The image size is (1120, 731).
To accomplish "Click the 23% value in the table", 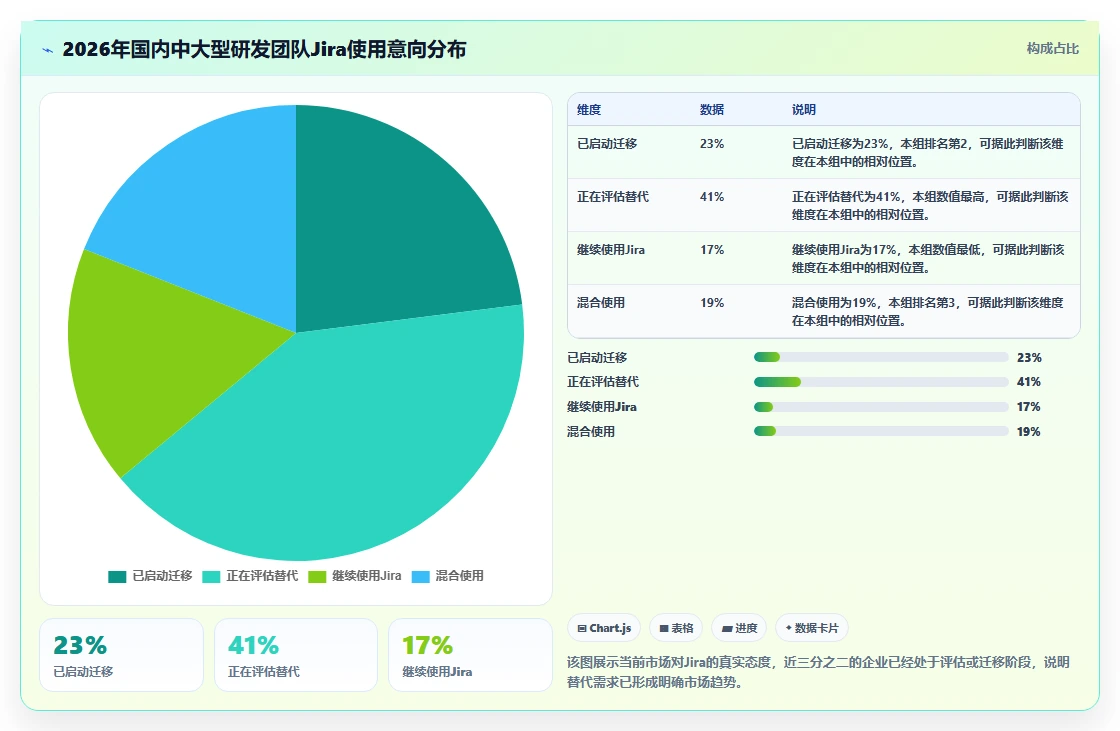I will [712, 144].
